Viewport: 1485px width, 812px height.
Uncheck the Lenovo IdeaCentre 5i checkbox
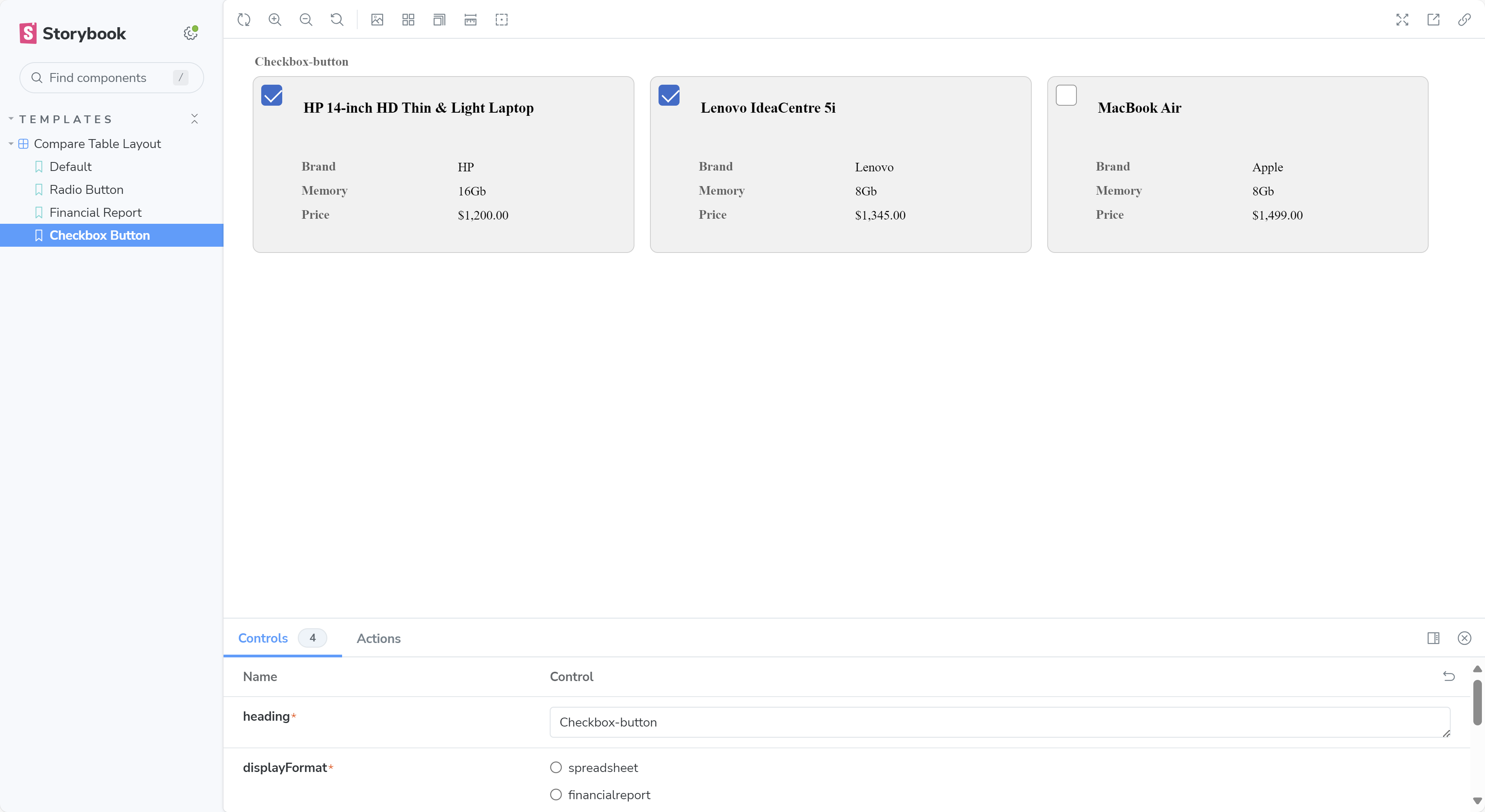coord(669,95)
